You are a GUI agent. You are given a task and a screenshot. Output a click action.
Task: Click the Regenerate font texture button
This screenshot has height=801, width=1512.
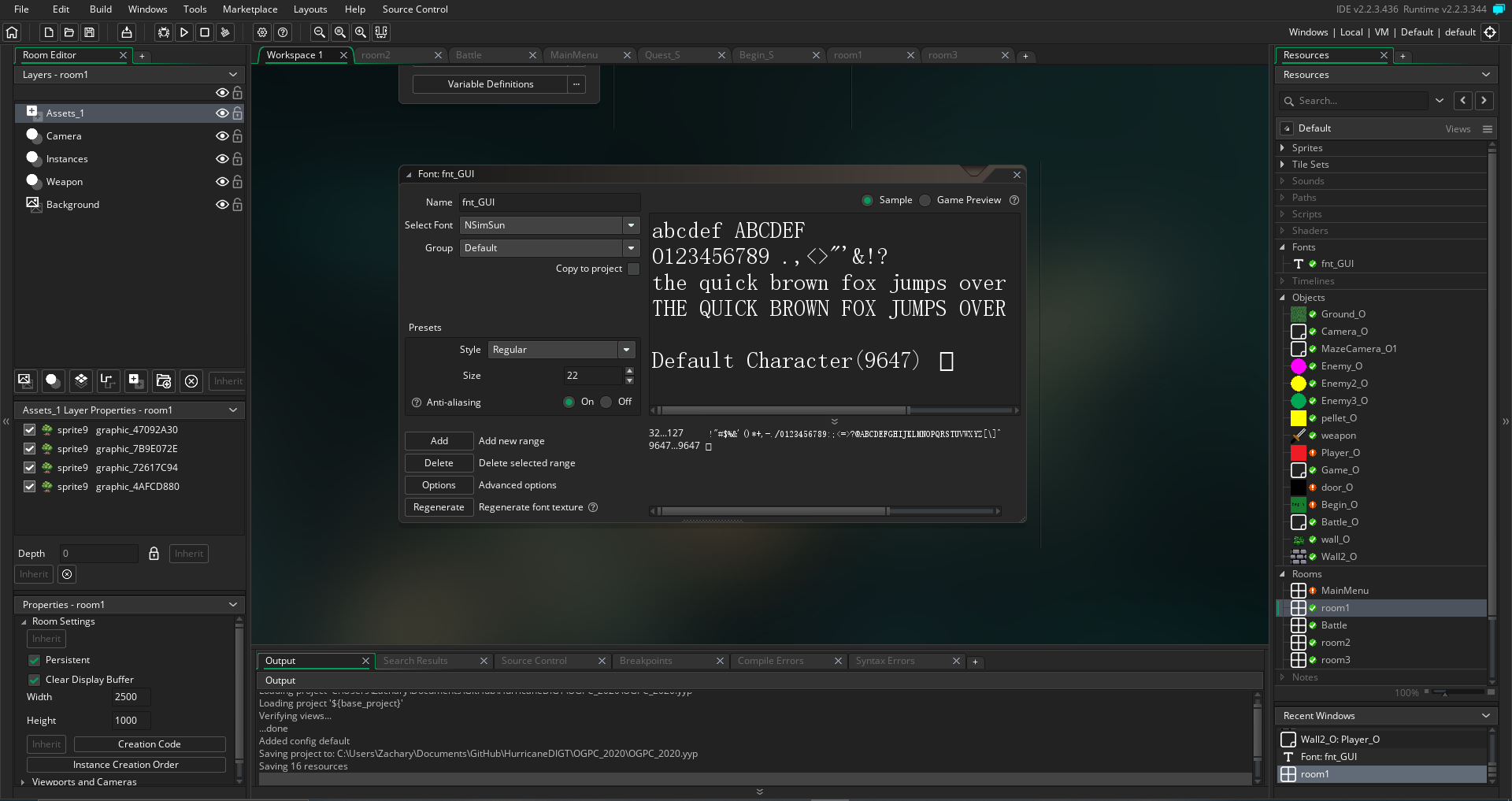tap(439, 507)
